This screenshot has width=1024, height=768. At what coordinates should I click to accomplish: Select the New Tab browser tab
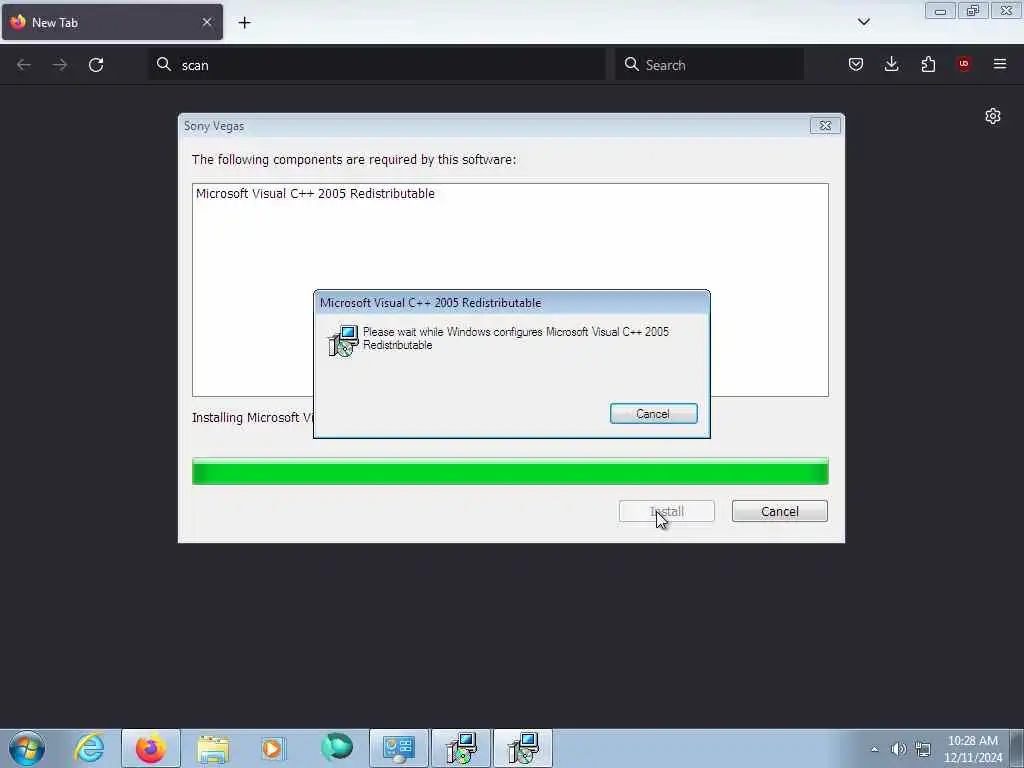pos(112,22)
